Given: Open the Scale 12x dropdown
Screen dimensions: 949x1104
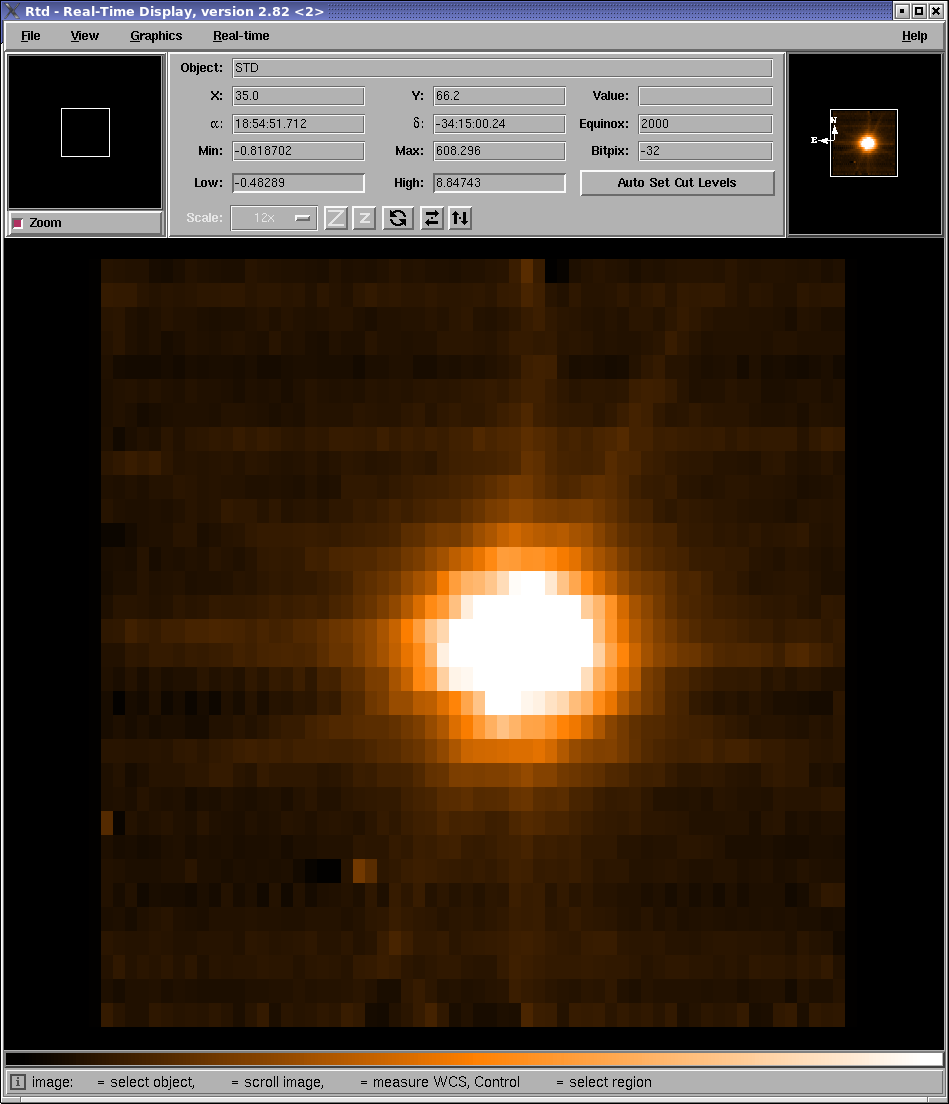Looking at the screenshot, I should click(x=274, y=218).
